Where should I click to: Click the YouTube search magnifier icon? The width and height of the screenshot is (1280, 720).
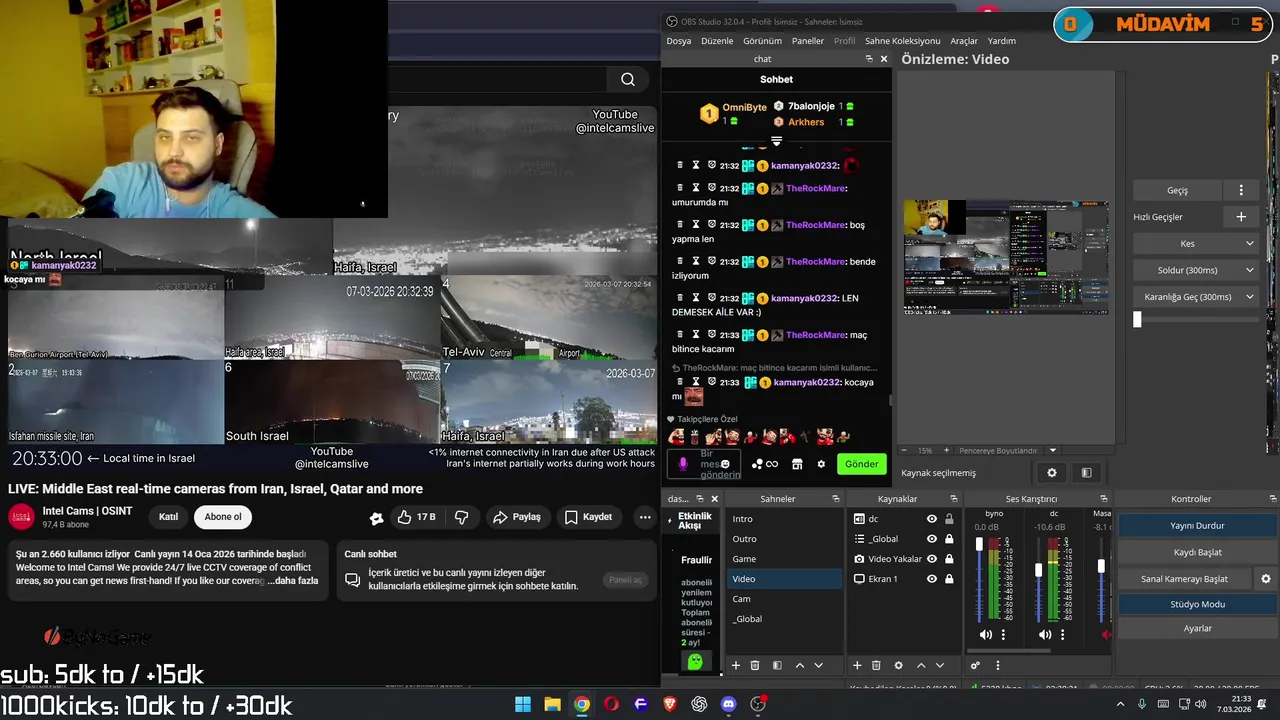pyautogui.click(x=627, y=80)
